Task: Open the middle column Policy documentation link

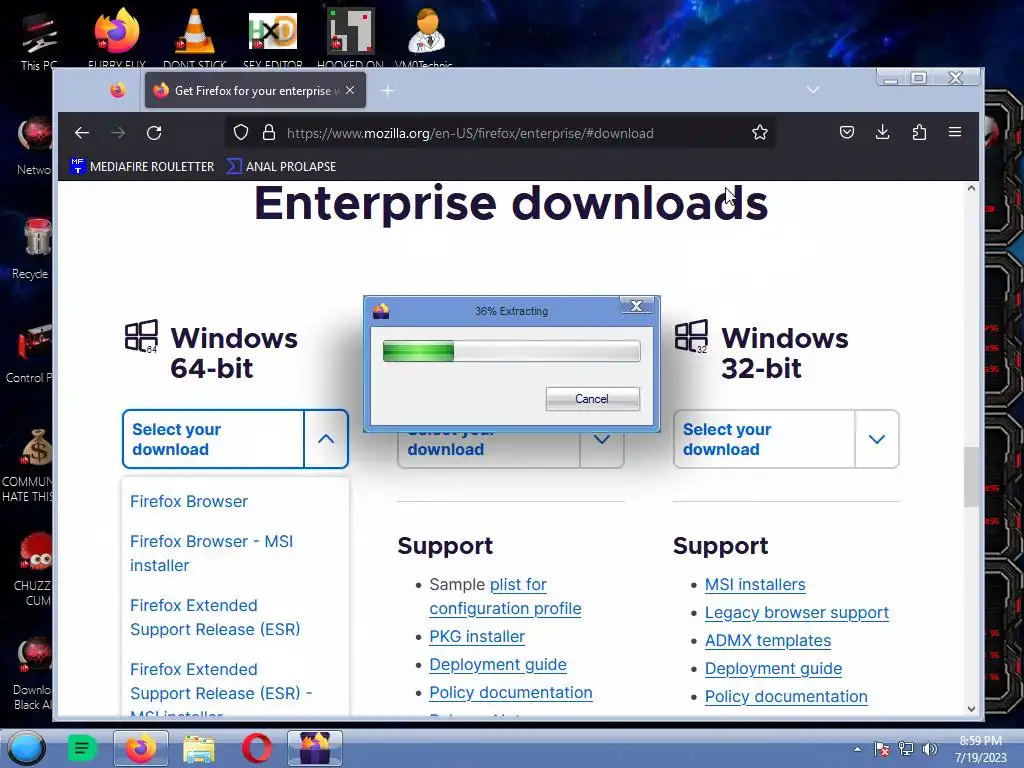Action: point(511,692)
